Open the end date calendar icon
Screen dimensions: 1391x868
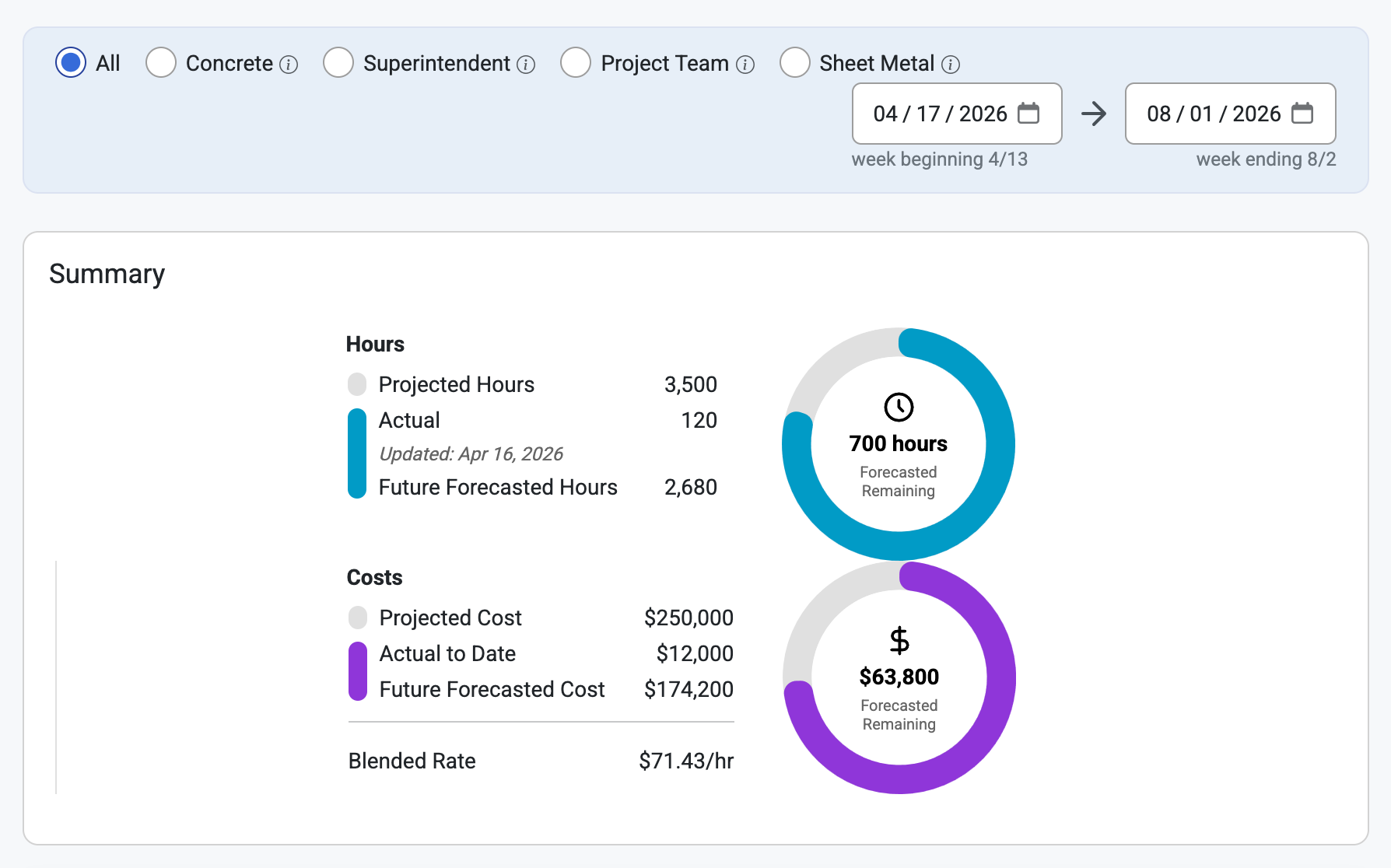1302,114
